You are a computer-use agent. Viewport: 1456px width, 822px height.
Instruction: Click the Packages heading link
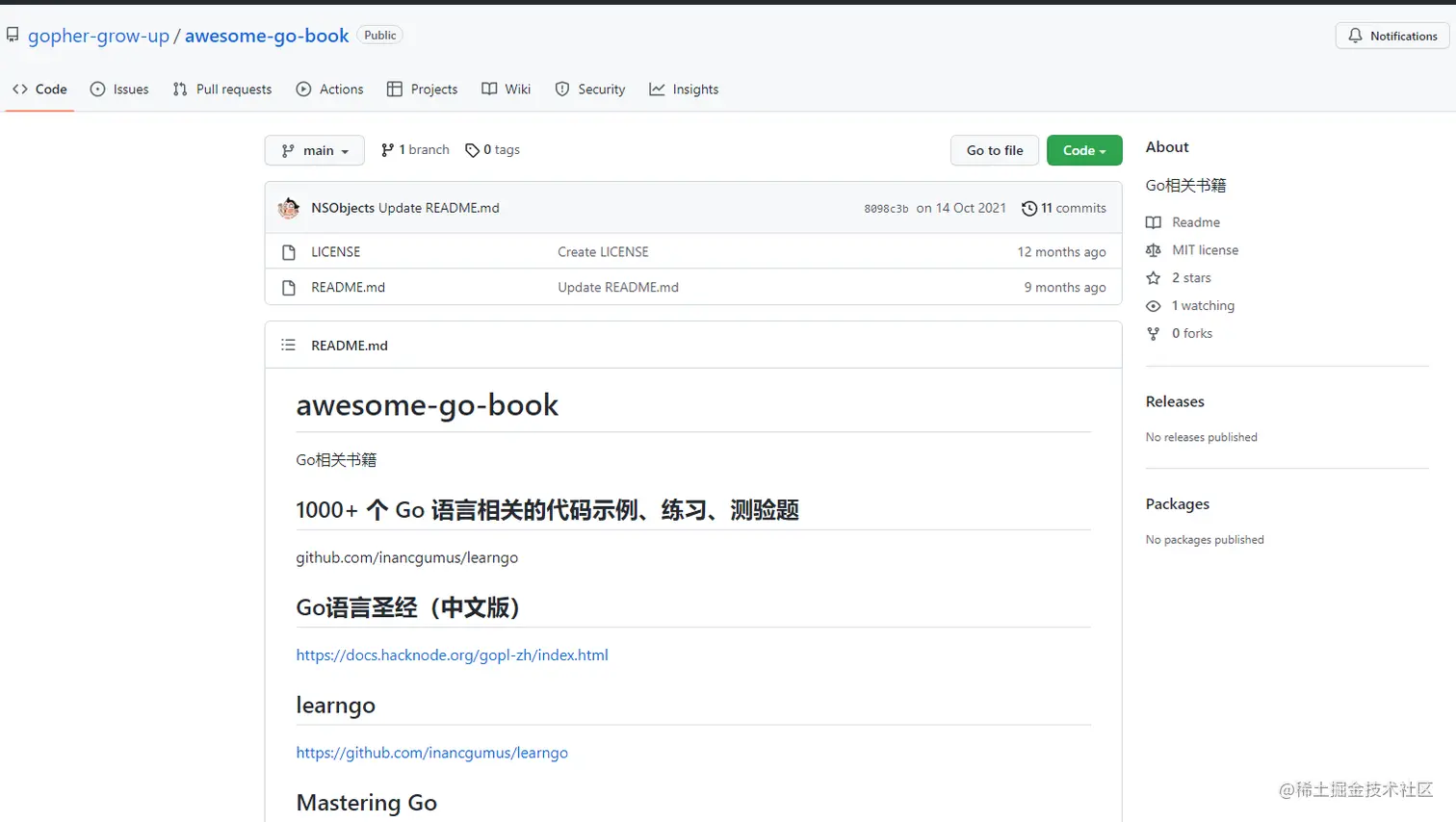(x=1178, y=504)
